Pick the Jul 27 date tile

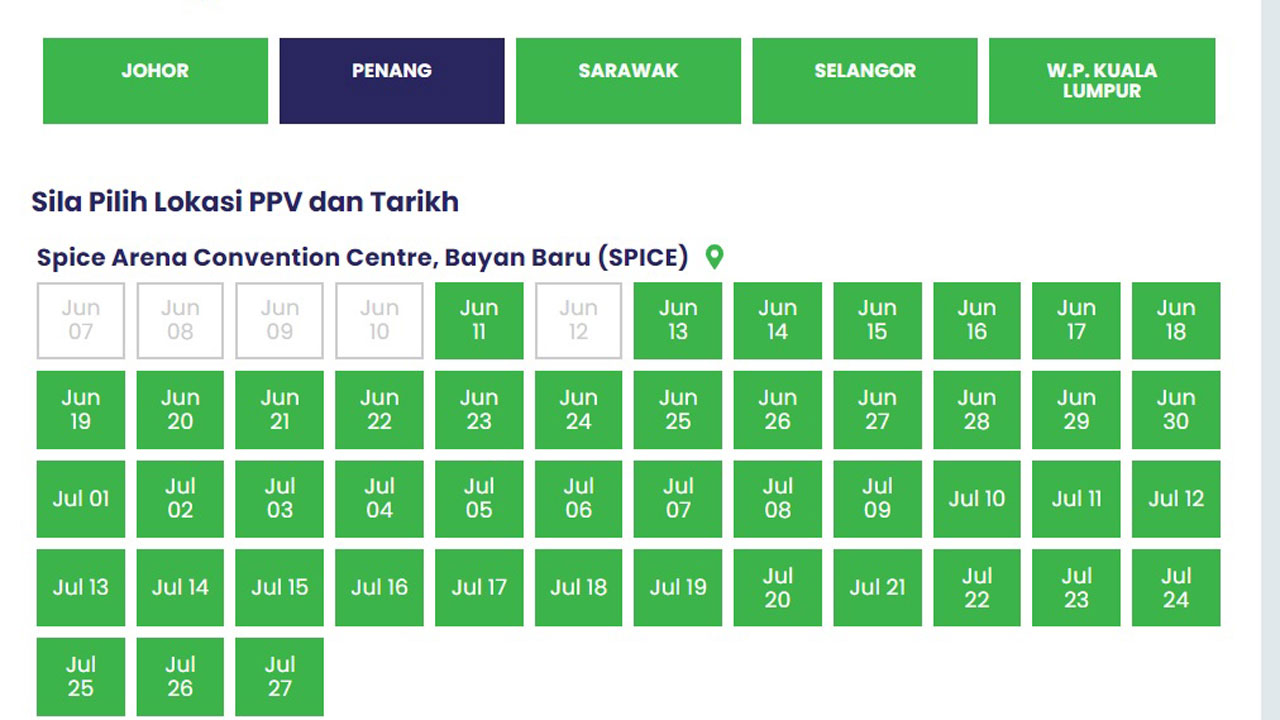[280, 677]
